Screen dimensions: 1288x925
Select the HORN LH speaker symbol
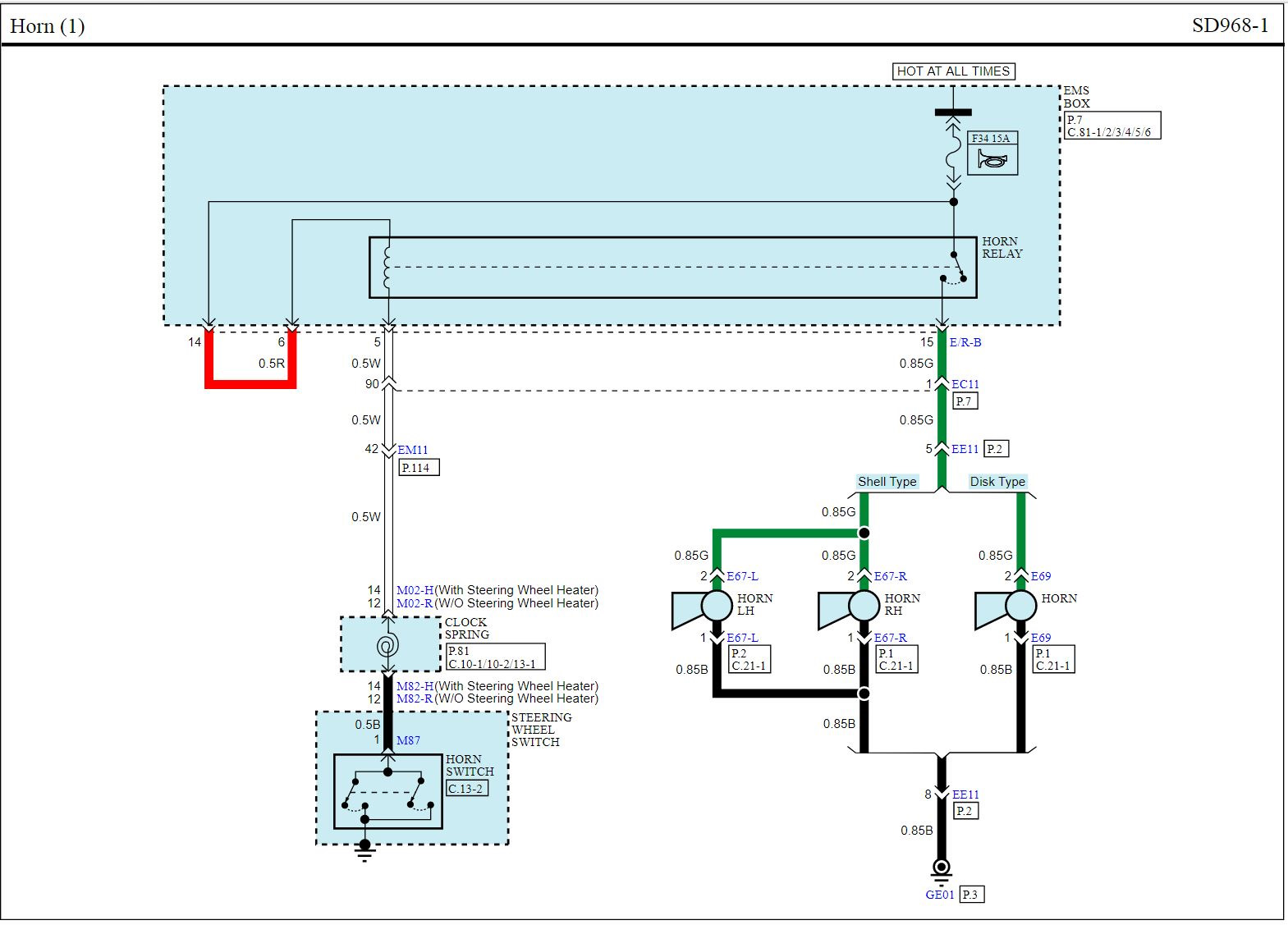pos(702,608)
